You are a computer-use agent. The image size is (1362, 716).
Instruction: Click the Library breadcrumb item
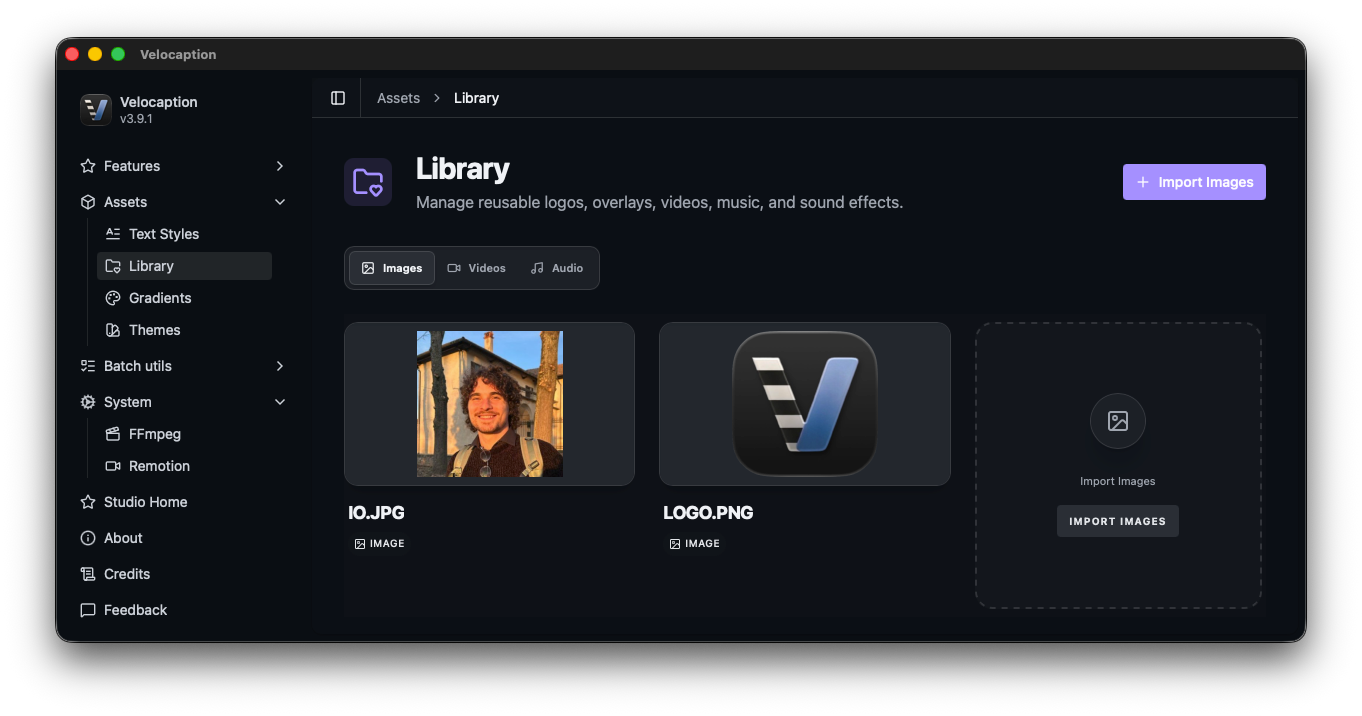(x=476, y=98)
